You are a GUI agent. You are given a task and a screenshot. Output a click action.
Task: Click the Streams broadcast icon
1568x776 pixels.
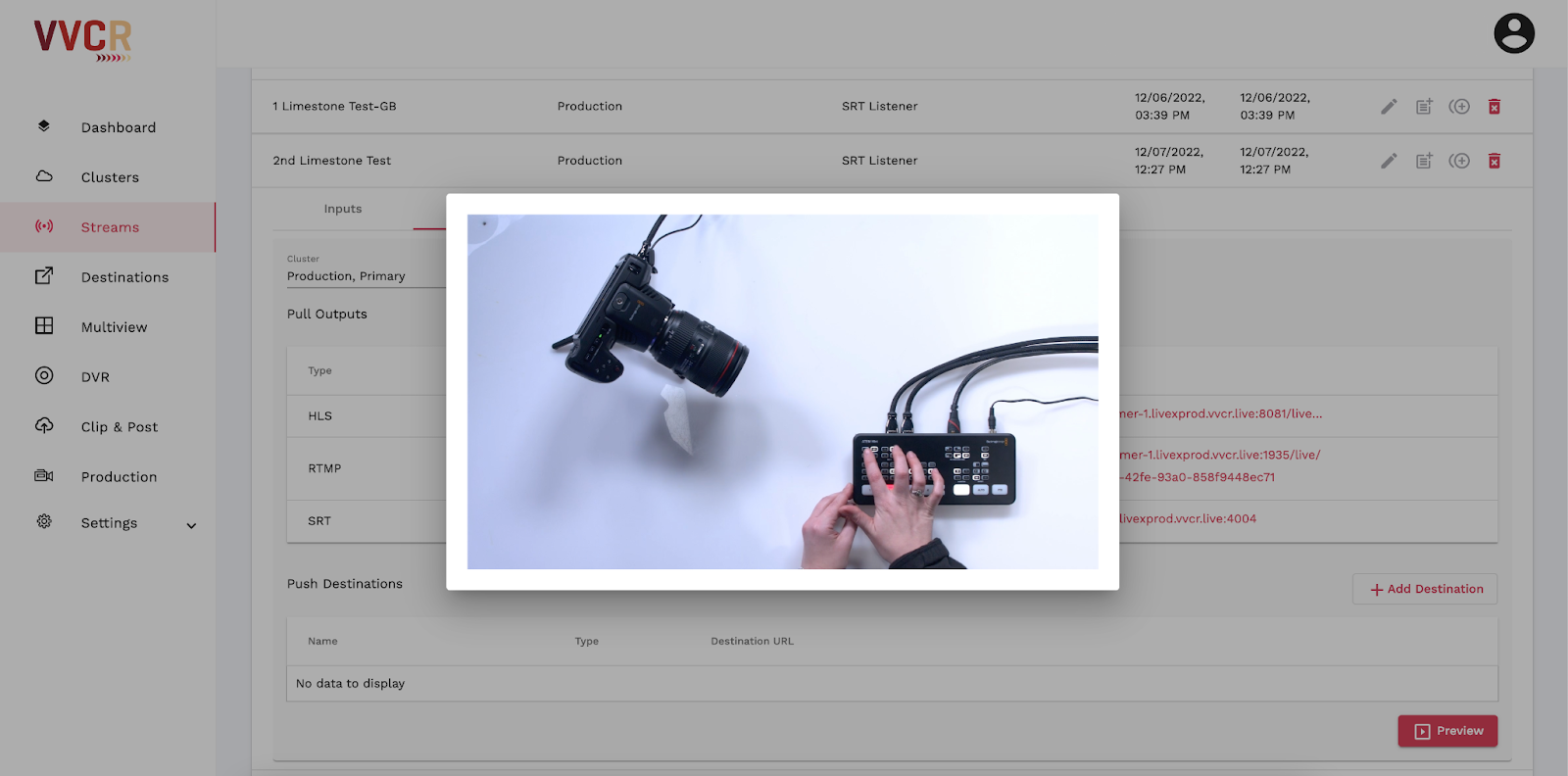click(44, 226)
